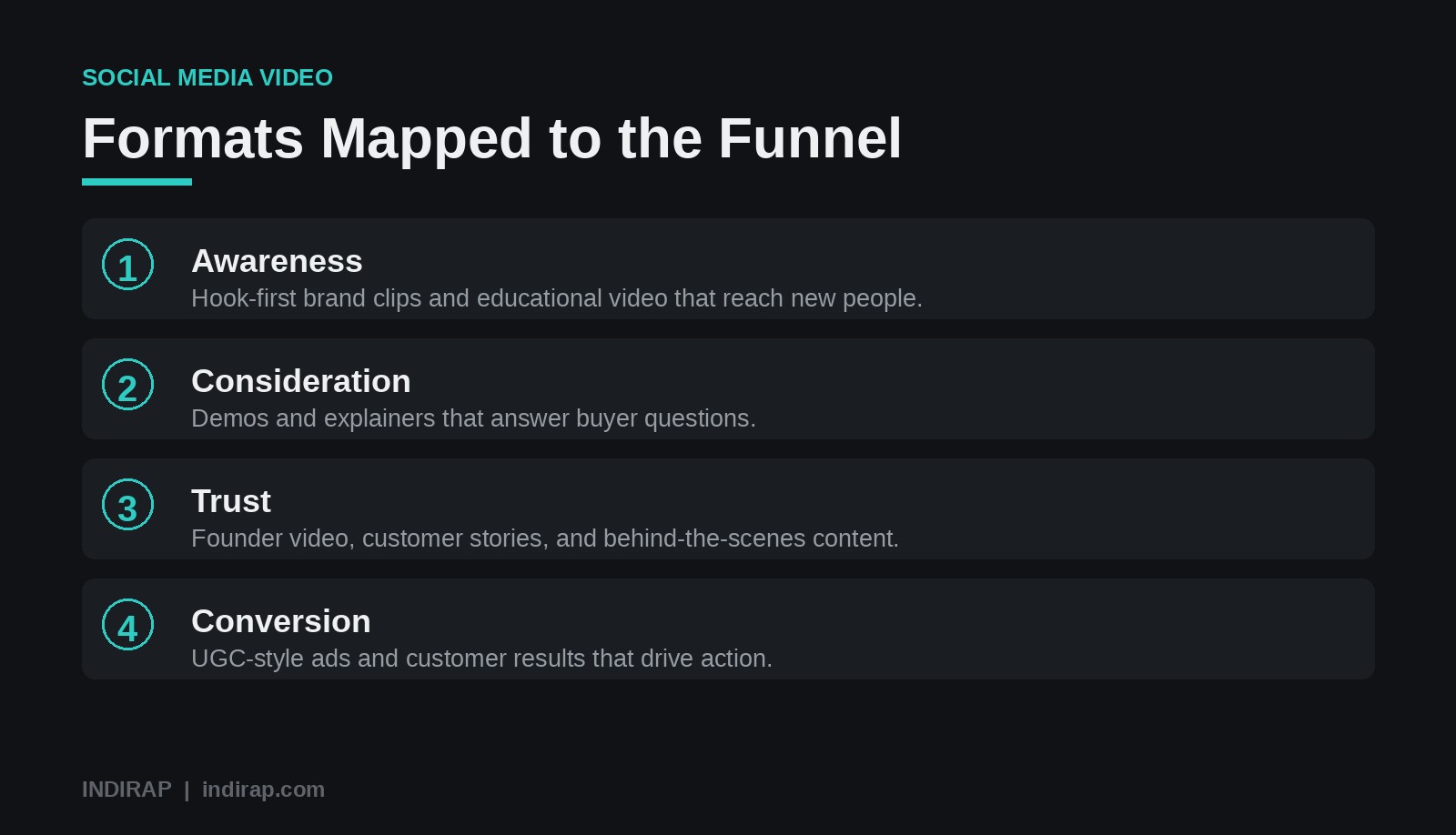Image resolution: width=1456 pixels, height=835 pixels.
Task: Open the indirap.com link in footer
Action: click(263, 790)
